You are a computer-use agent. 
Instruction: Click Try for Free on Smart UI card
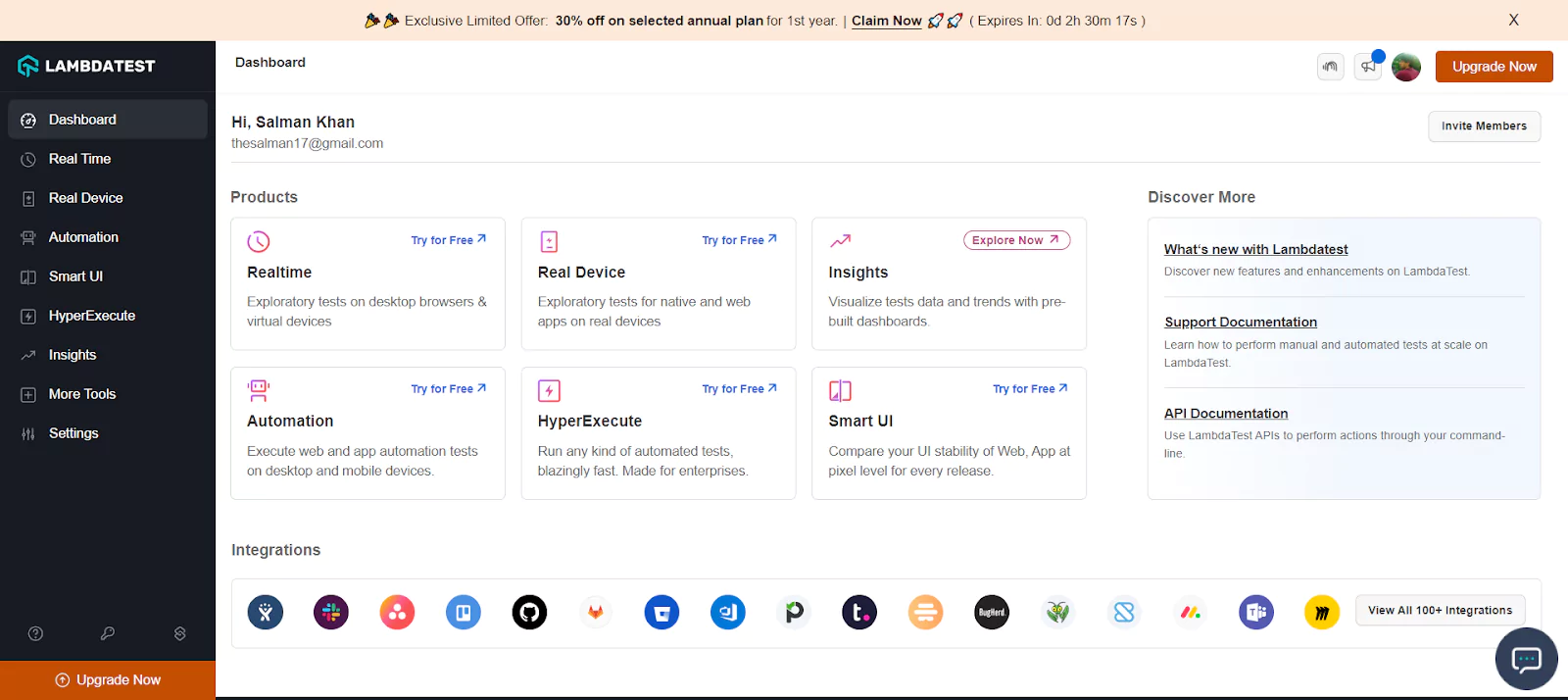(x=1030, y=389)
